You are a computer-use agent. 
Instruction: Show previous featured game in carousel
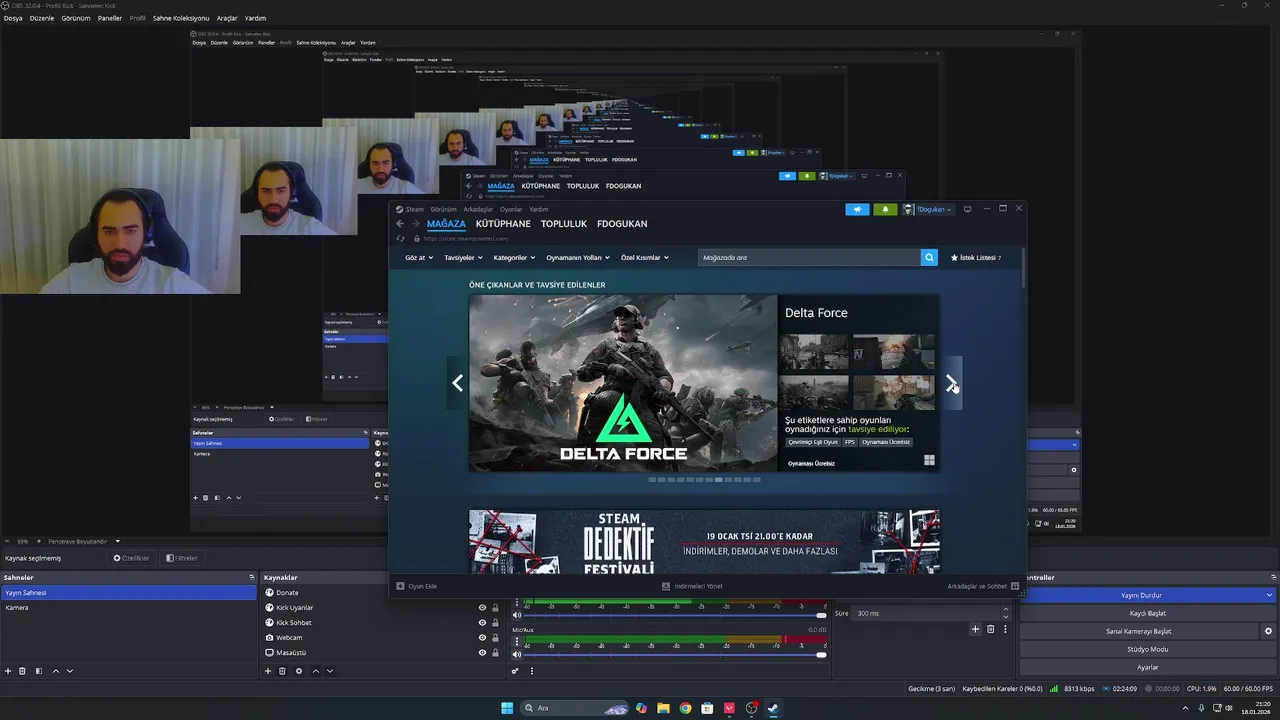click(x=457, y=383)
